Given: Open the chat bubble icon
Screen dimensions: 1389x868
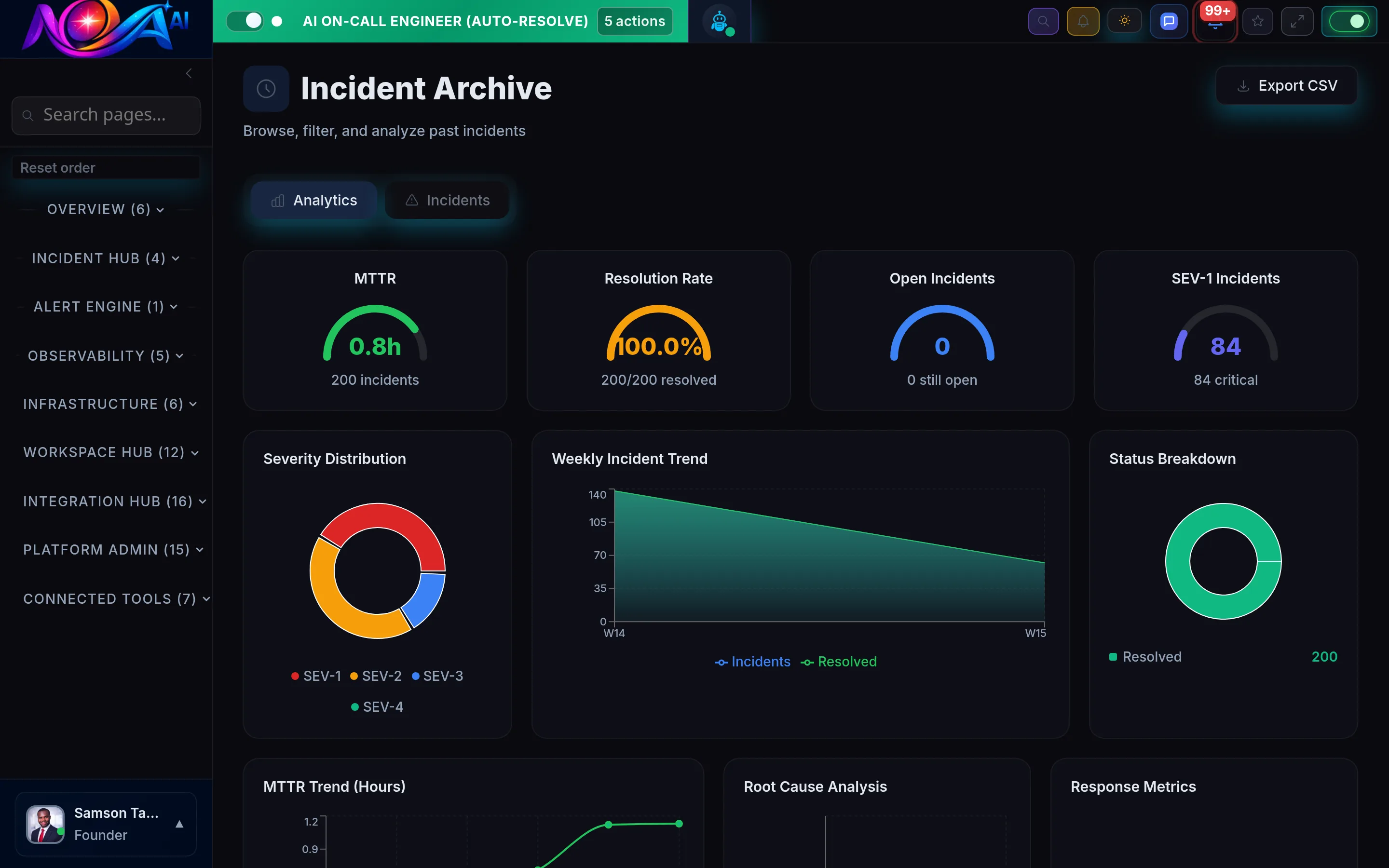Looking at the screenshot, I should (1168, 21).
